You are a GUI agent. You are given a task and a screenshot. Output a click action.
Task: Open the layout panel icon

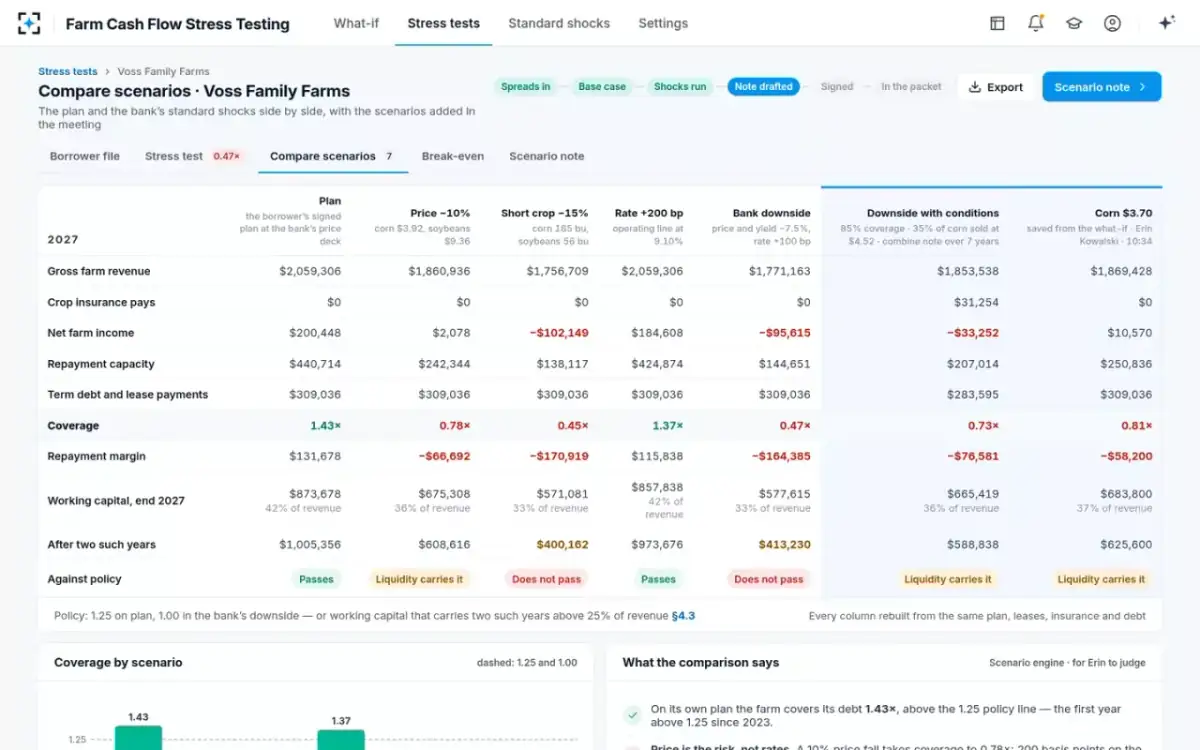coord(997,23)
